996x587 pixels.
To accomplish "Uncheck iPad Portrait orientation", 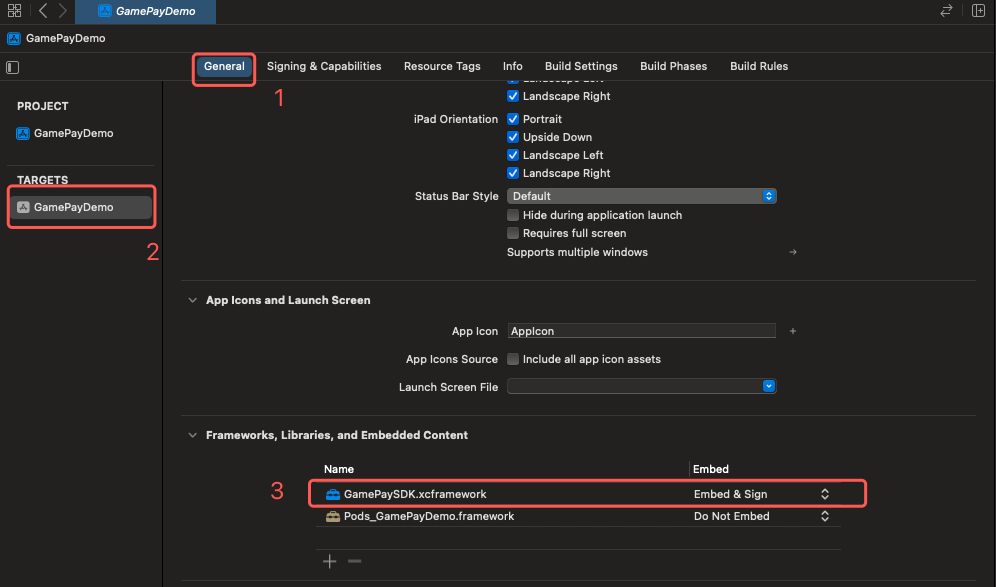I will pyautogui.click(x=513, y=119).
